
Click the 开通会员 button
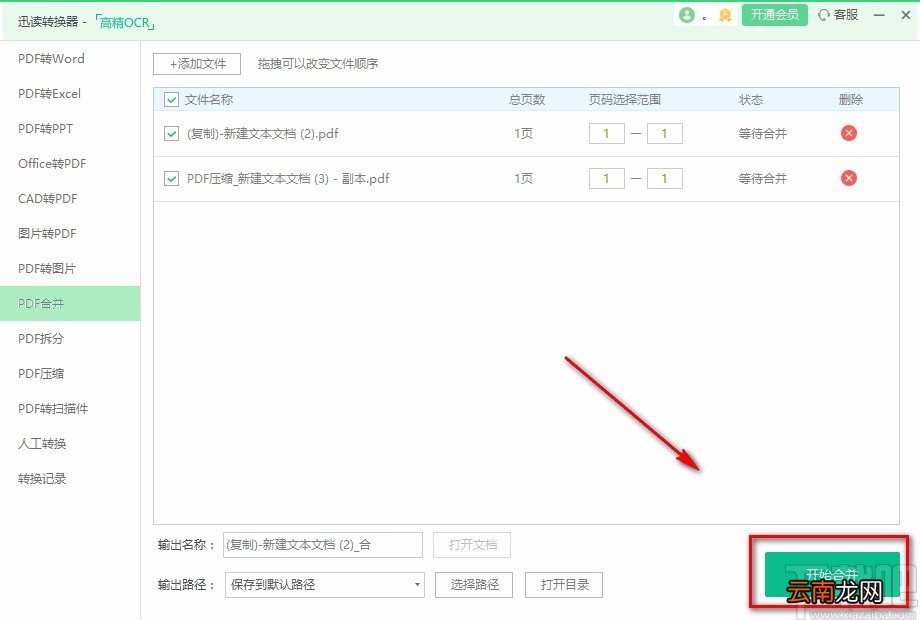click(774, 15)
